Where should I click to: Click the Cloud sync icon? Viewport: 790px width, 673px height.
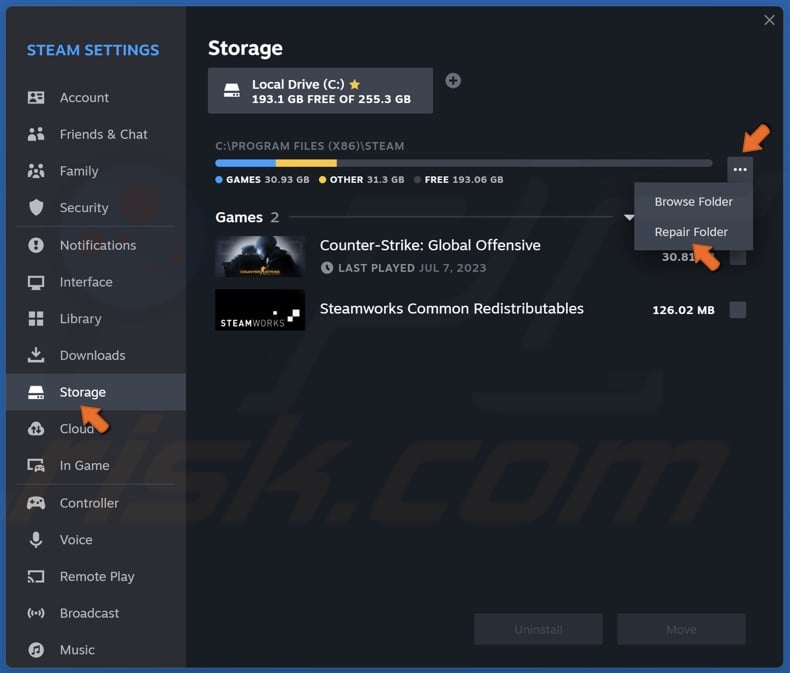[36, 429]
